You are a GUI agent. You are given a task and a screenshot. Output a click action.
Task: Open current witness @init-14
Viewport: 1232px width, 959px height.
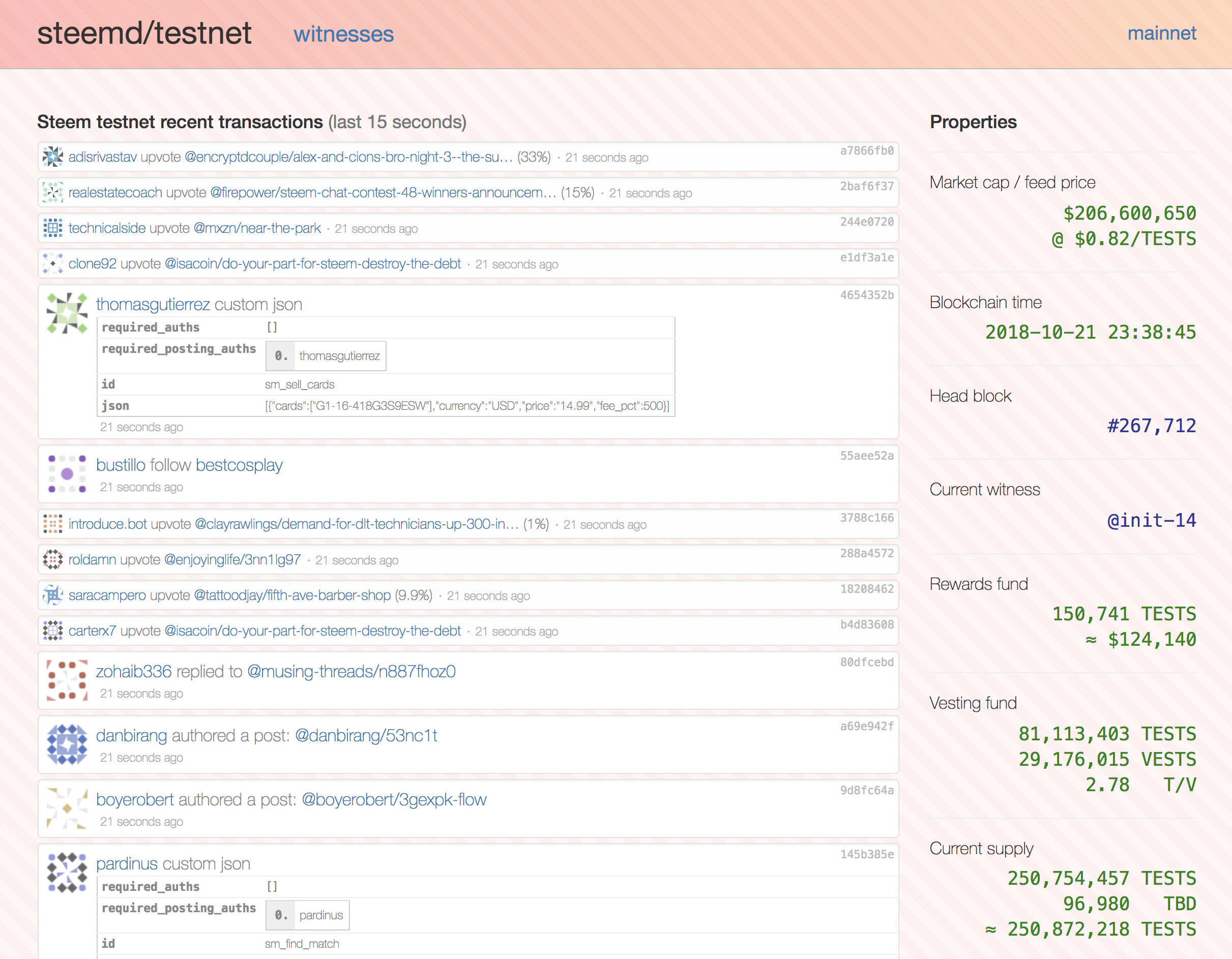coord(1152,520)
